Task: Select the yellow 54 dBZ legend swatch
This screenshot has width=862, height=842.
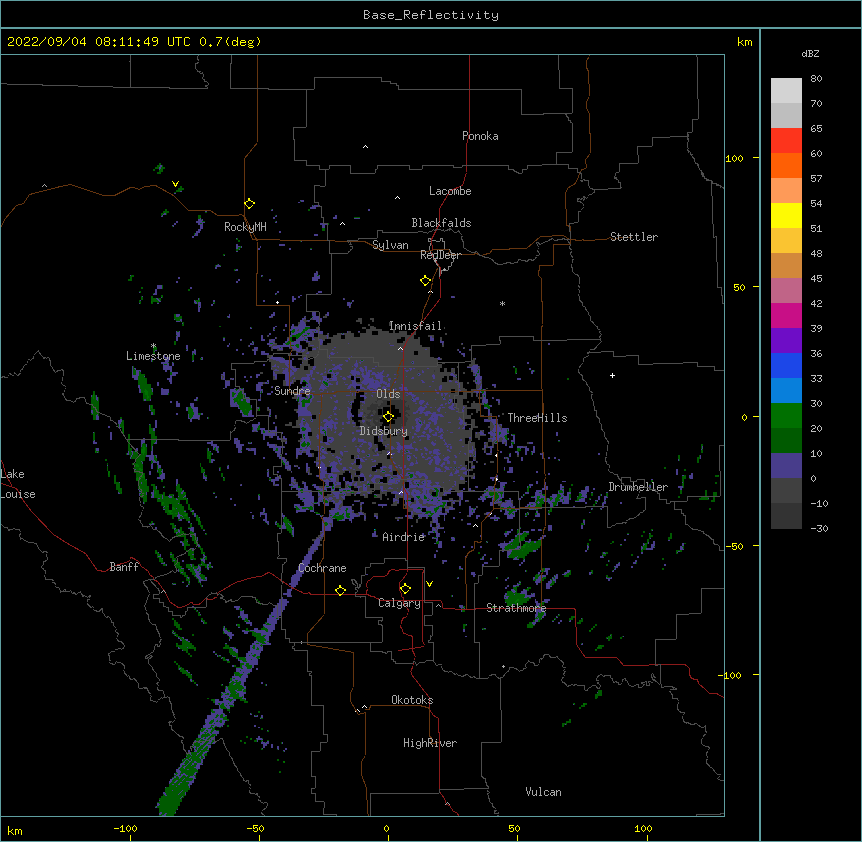Action: click(x=786, y=215)
